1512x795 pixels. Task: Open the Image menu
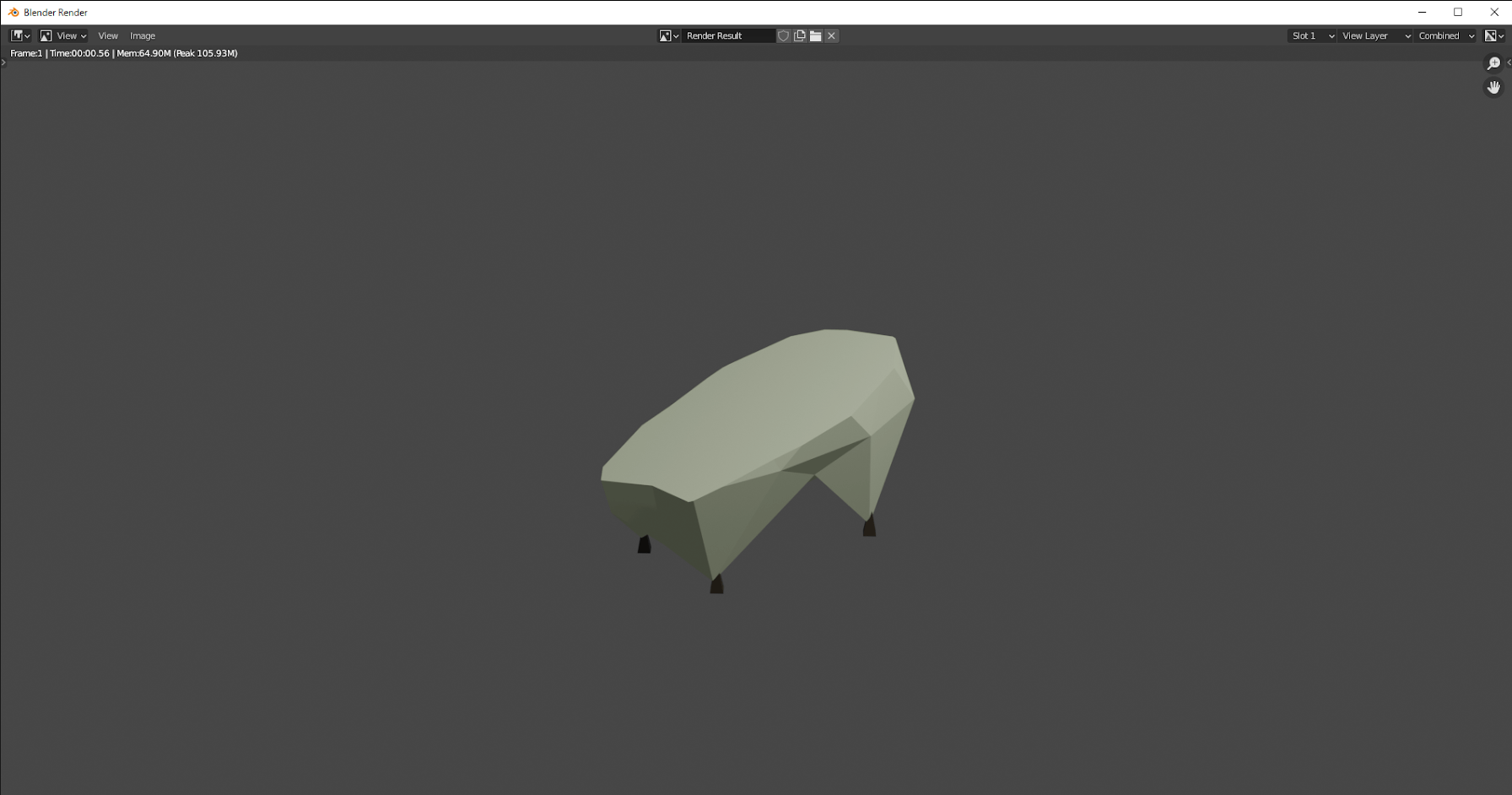(x=143, y=35)
